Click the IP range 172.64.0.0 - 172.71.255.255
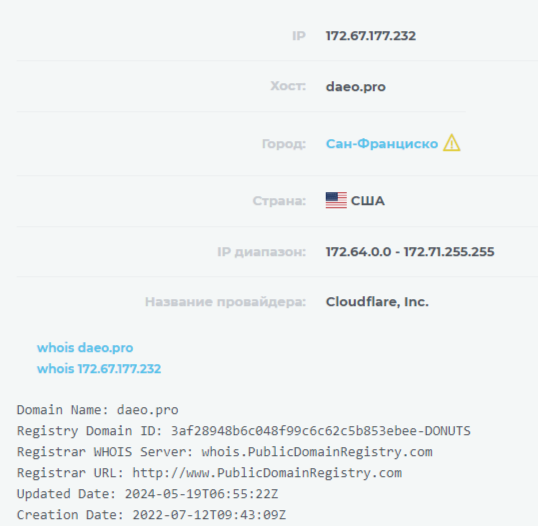This screenshot has height=526, width=538. (410, 252)
